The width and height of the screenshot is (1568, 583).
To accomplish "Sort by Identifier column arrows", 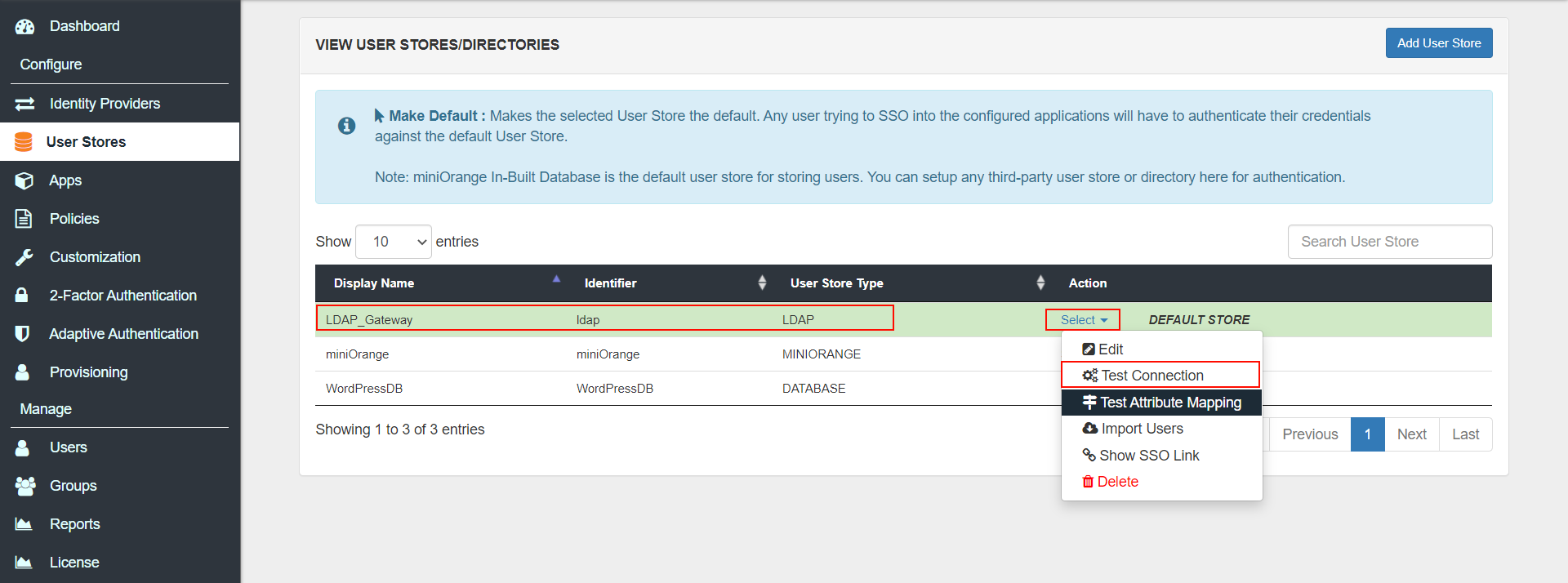I will point(762,283).
